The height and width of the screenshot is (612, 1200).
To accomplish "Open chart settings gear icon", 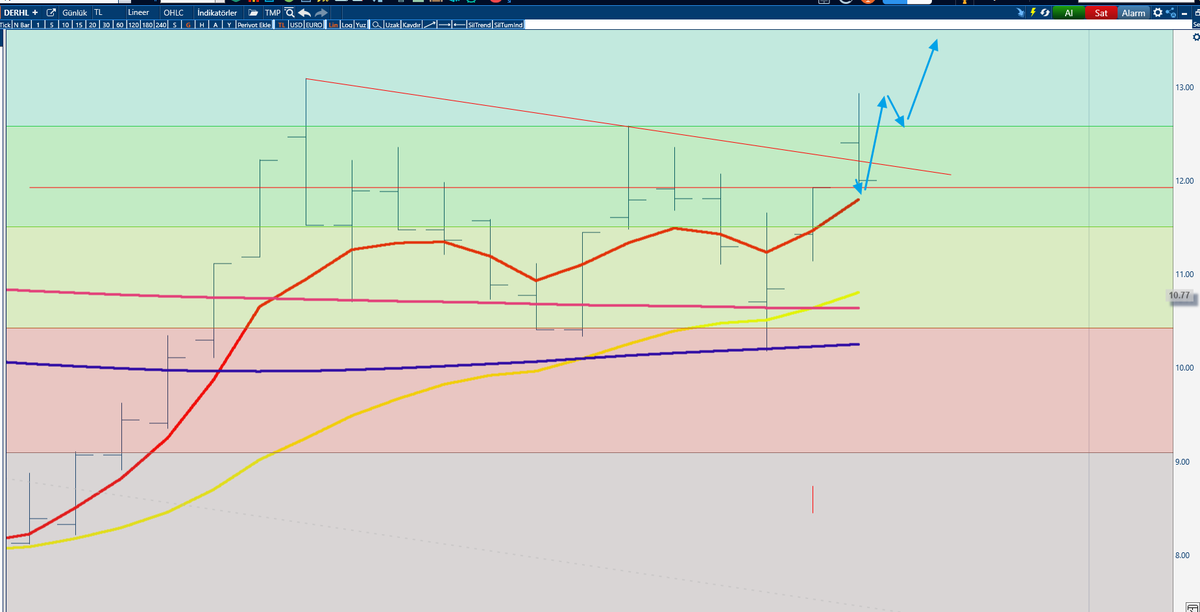I will pyautogui.click(x=1157, y=12).
